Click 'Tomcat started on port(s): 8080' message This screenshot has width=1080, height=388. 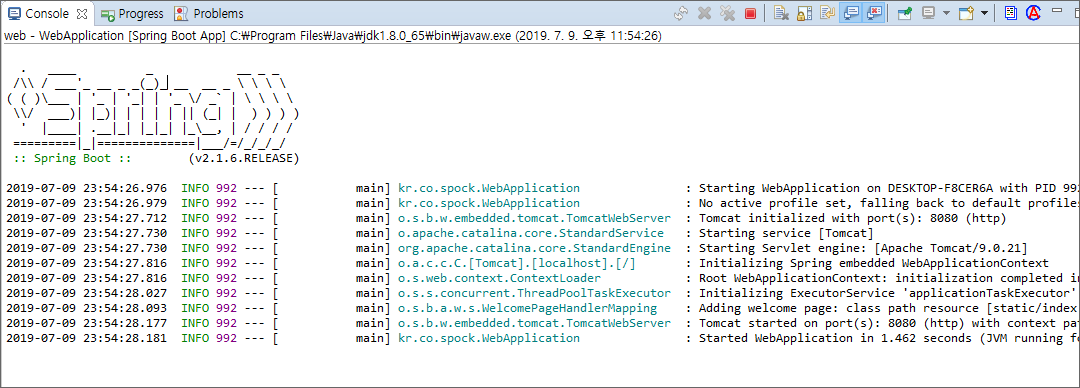pos(889,323)
